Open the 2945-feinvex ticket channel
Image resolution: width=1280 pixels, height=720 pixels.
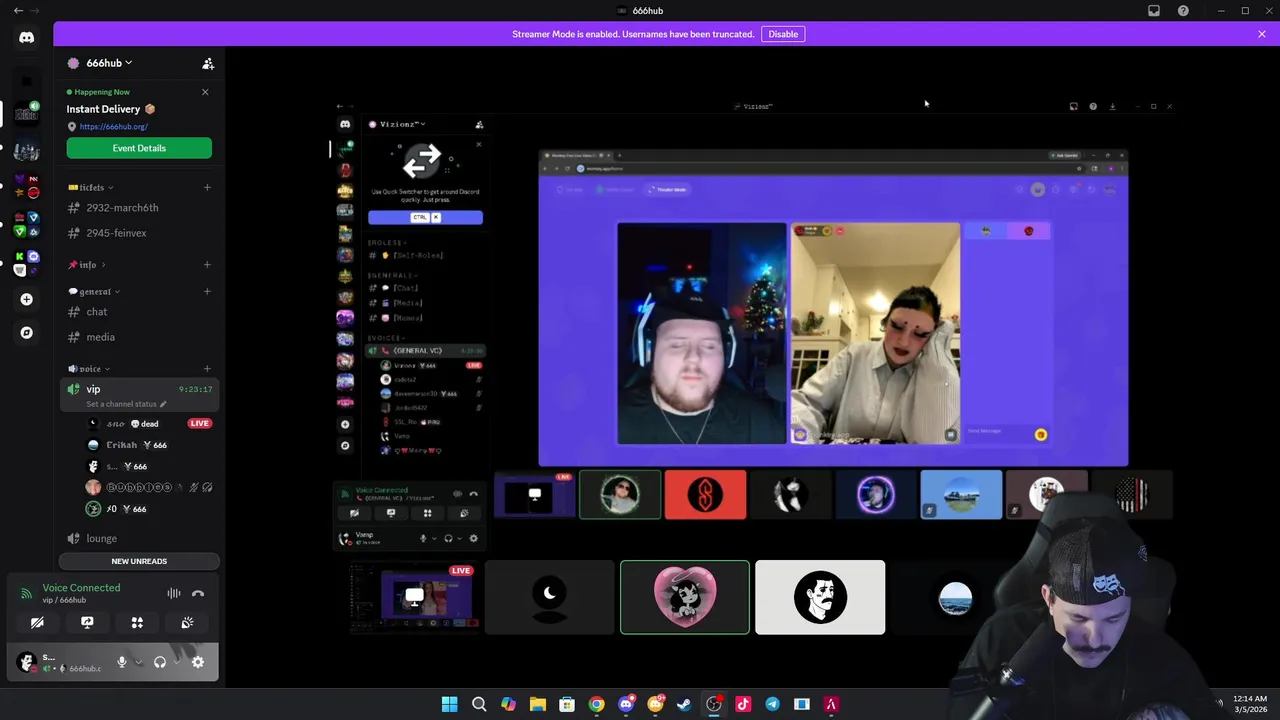click(139, 233)
